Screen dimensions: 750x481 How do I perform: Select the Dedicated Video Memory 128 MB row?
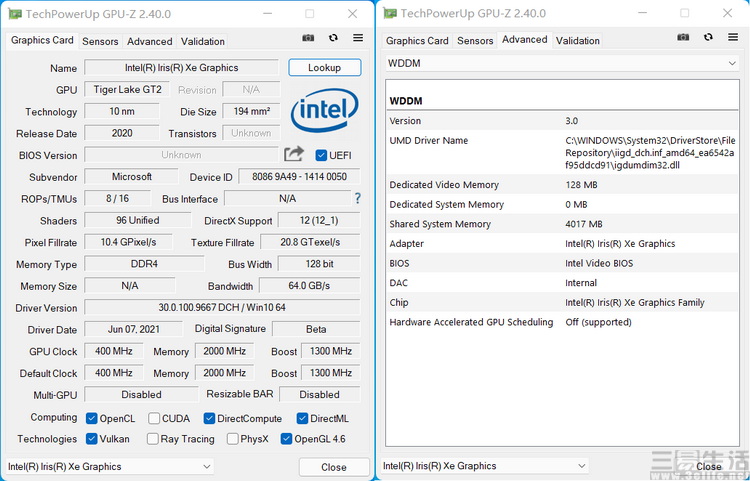(x=562, y=185)
